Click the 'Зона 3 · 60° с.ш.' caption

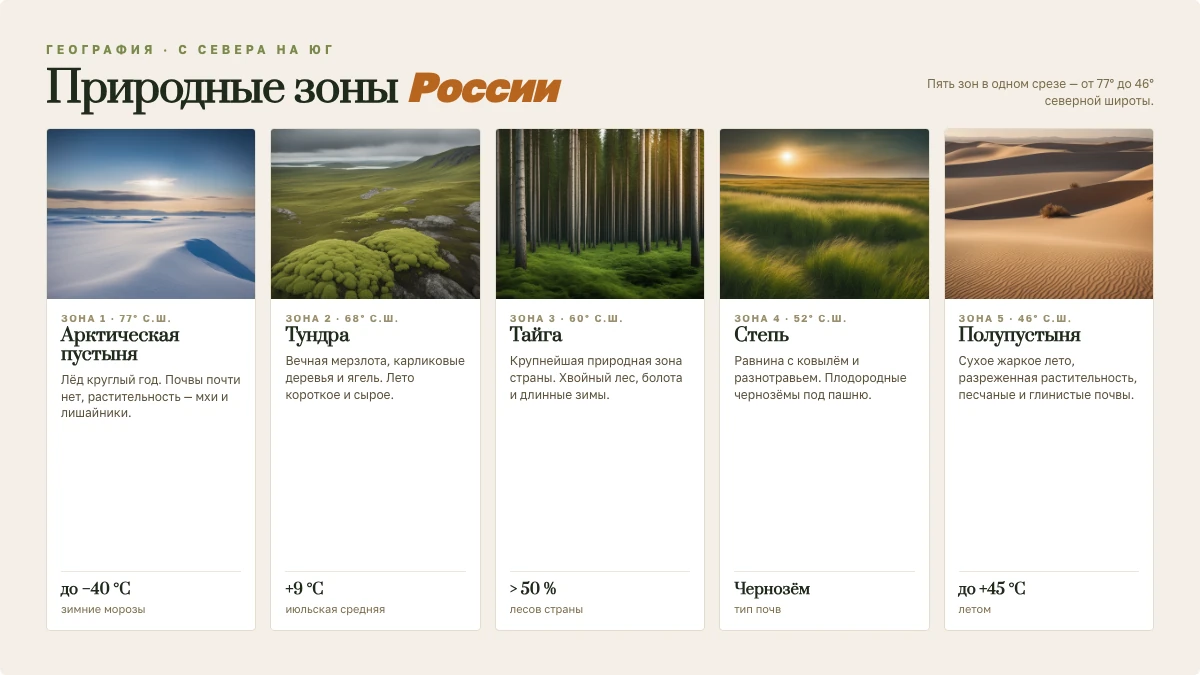(566, 318)
